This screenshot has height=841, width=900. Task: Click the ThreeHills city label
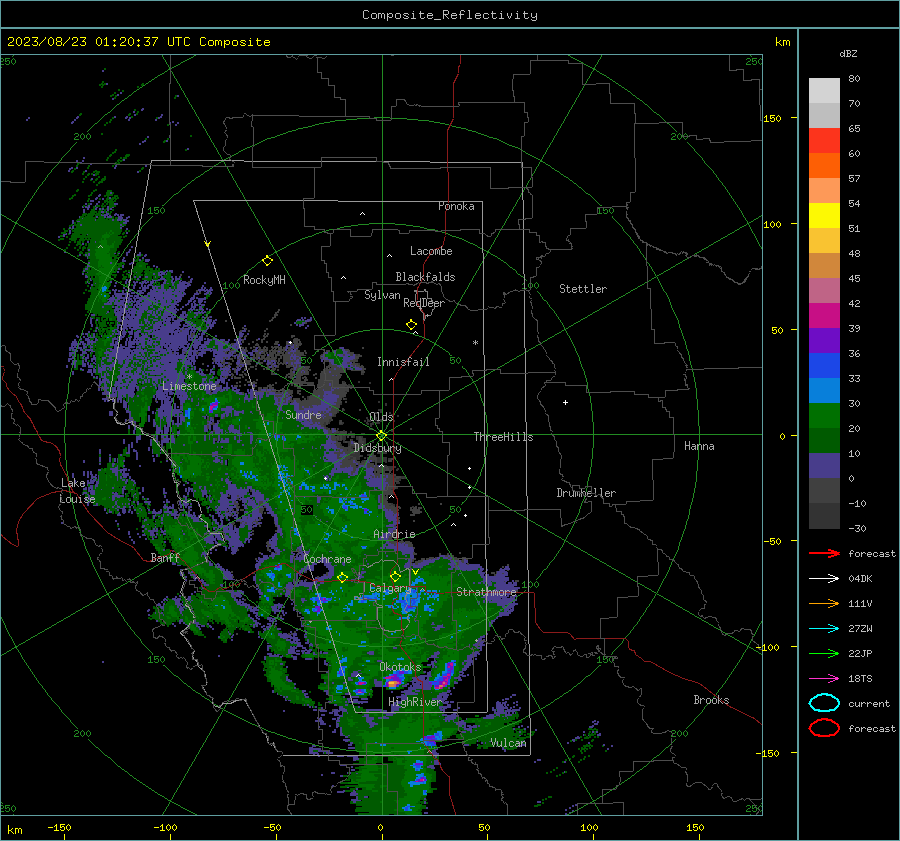point(503,437)
